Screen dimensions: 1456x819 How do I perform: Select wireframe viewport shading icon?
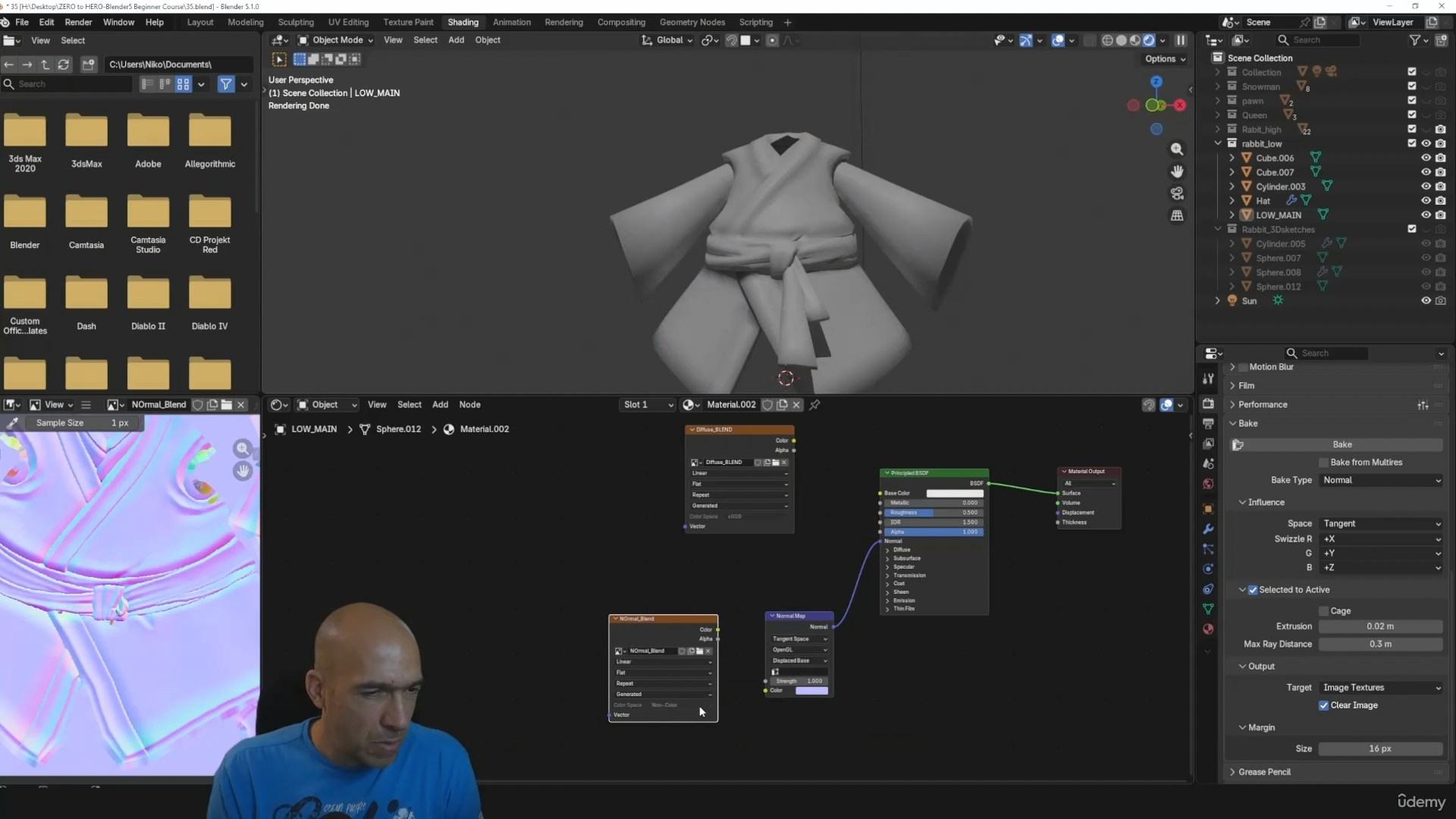[x=1108, y=40]
